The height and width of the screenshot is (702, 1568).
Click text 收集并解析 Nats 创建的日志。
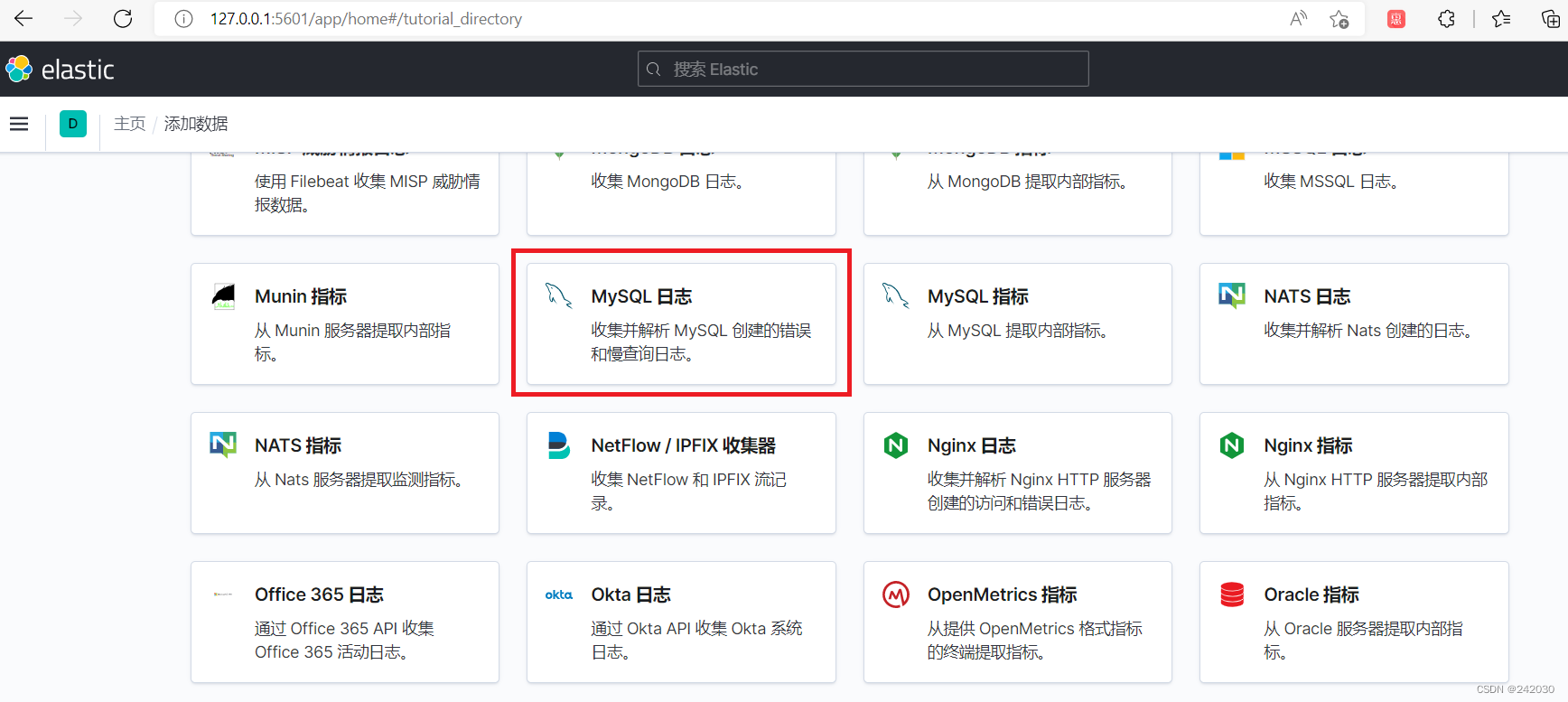point(1369,331)
